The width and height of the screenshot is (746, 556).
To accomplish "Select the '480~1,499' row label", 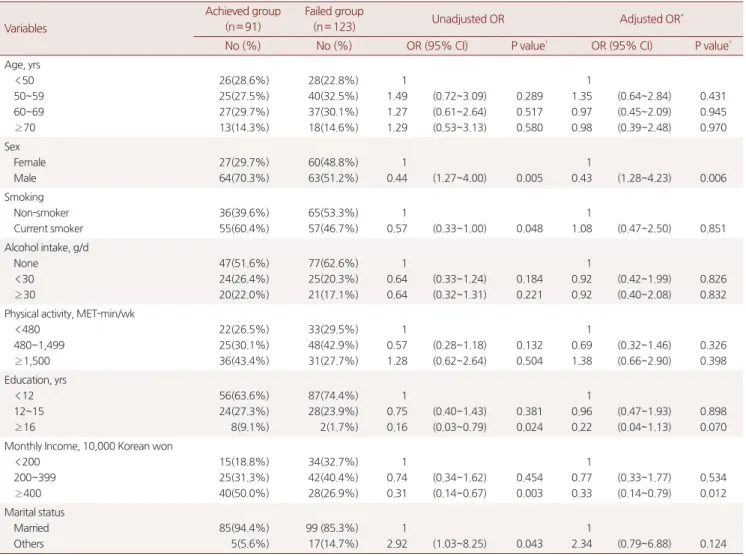I will tap(39, 345).
